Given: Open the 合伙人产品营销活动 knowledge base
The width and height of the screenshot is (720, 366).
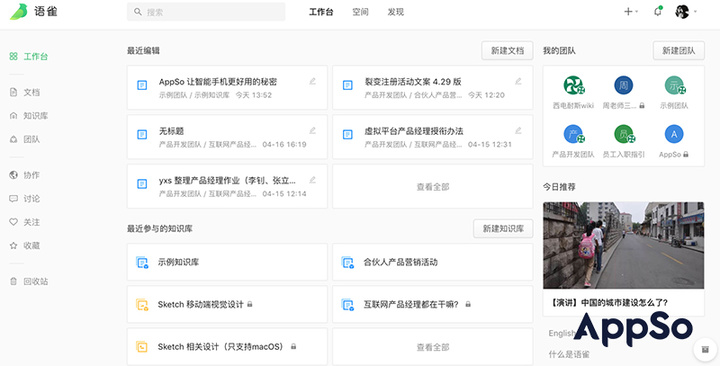Looking at the screenshot, I should (x=433, y=262).
